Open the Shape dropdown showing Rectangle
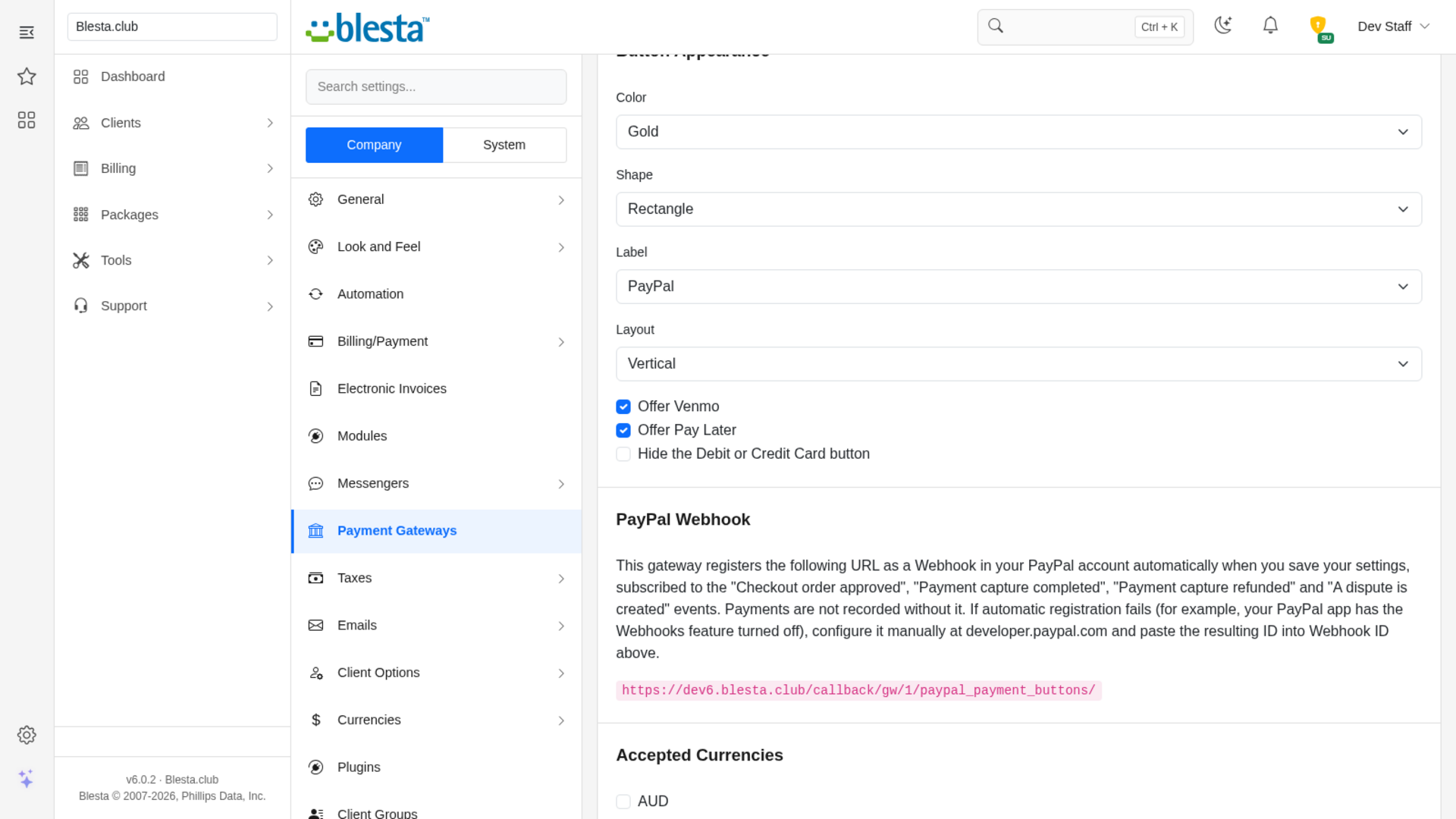Screen dimensions: 1456x819 point(1018,209)
